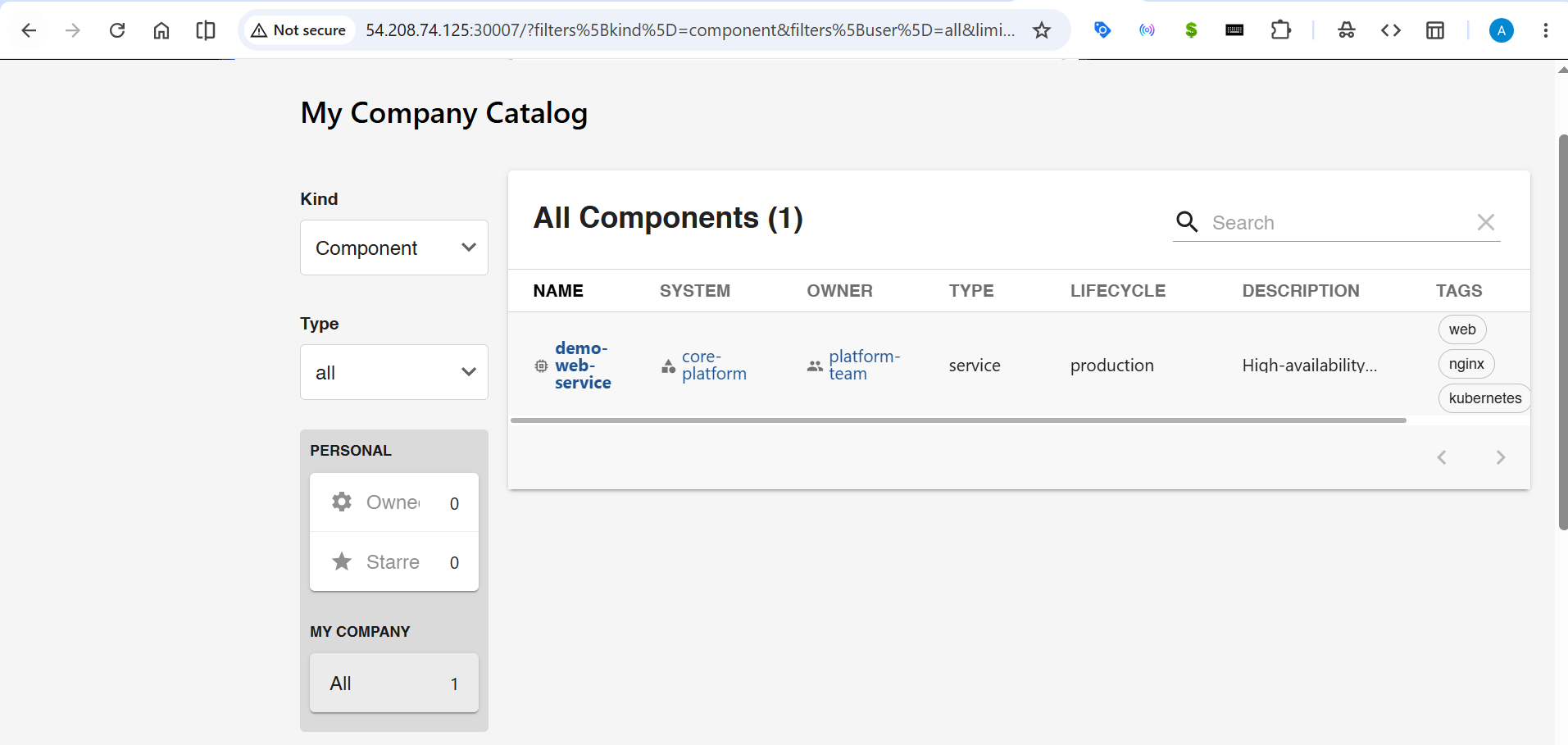Click the incognito-style spy icon
The height and width of the screenshot is (745, 1568).
pyautogui.click(x=1346, y=30)
